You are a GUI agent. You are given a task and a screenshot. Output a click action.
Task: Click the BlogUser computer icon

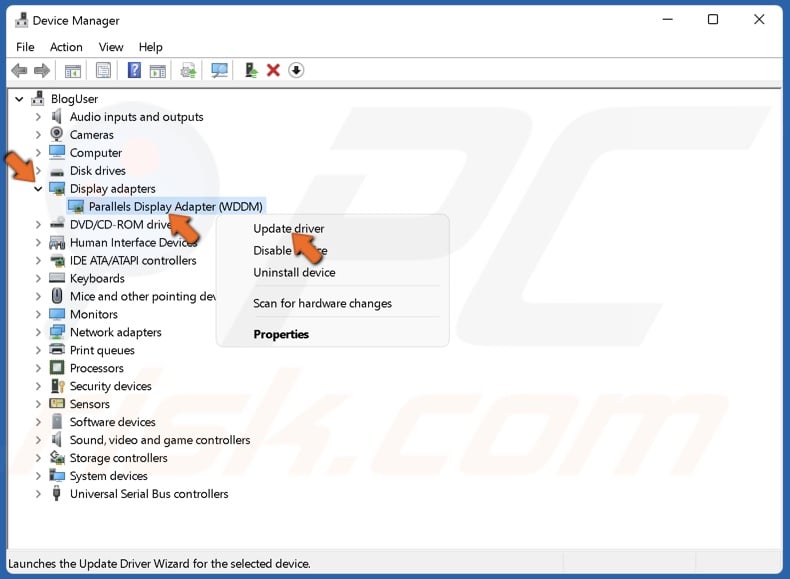point(38,98)
